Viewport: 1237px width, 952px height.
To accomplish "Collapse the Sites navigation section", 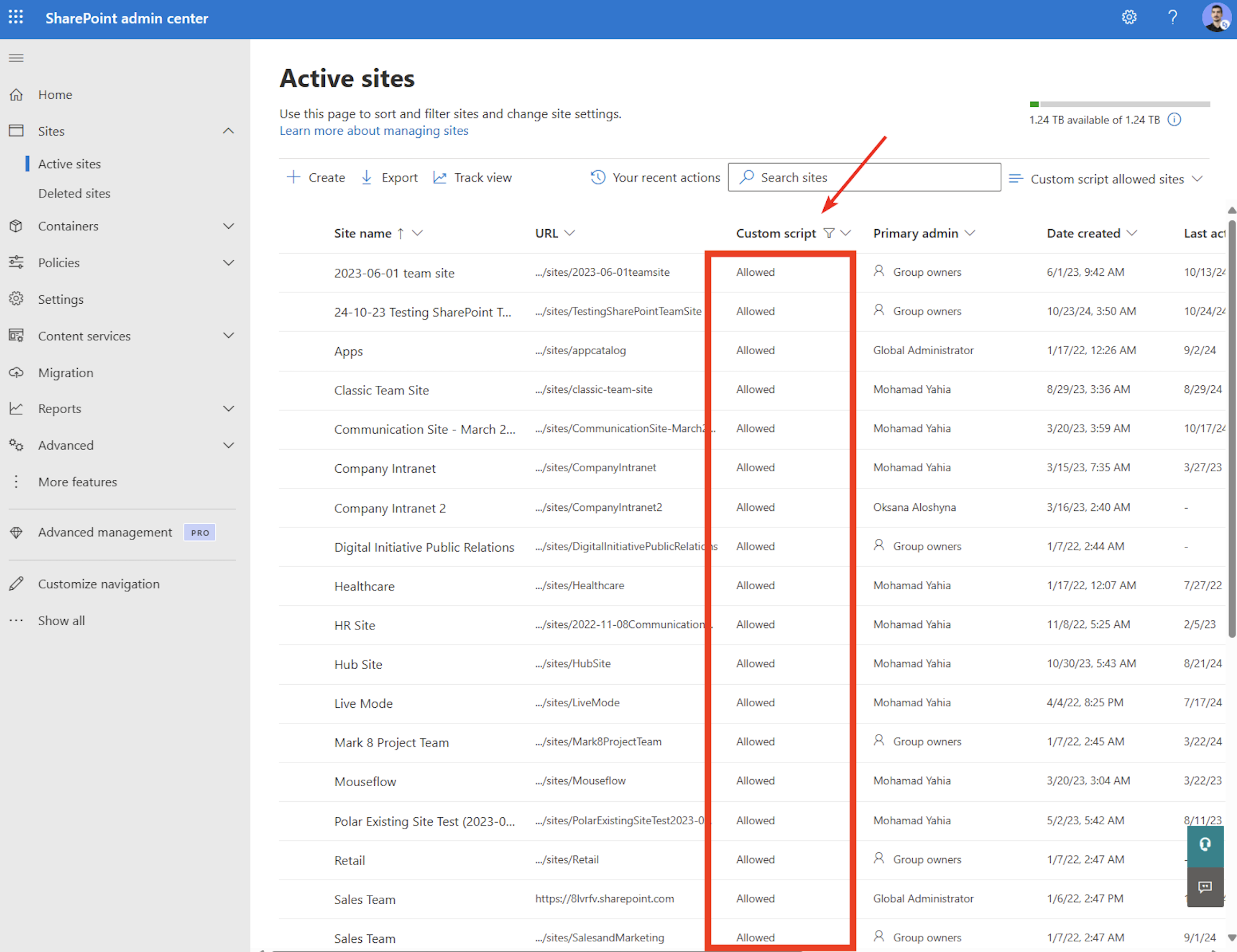I will pyautogui.click(x=228, y=131).
